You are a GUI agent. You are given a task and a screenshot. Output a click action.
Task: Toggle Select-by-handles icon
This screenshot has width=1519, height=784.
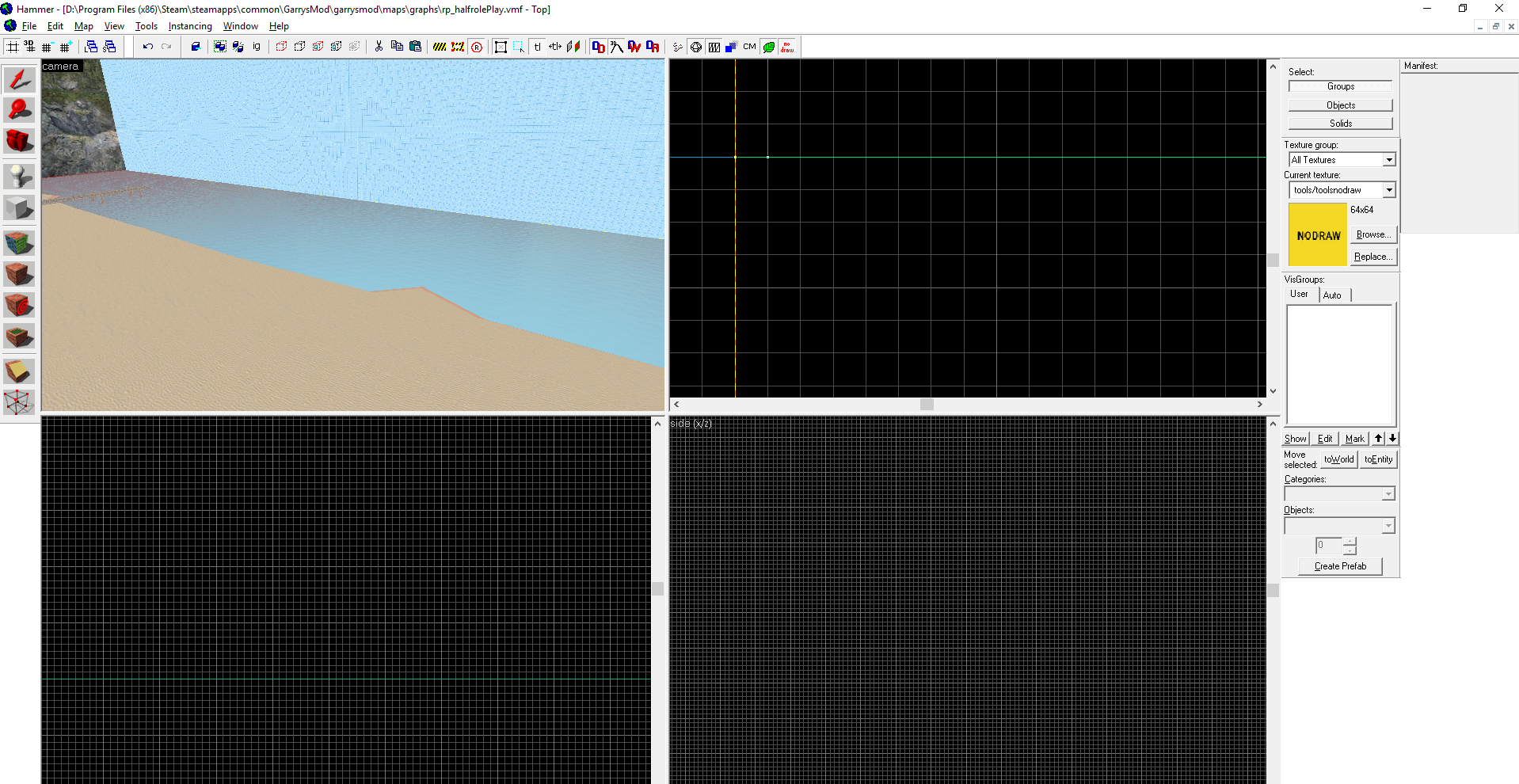(501, 47)
